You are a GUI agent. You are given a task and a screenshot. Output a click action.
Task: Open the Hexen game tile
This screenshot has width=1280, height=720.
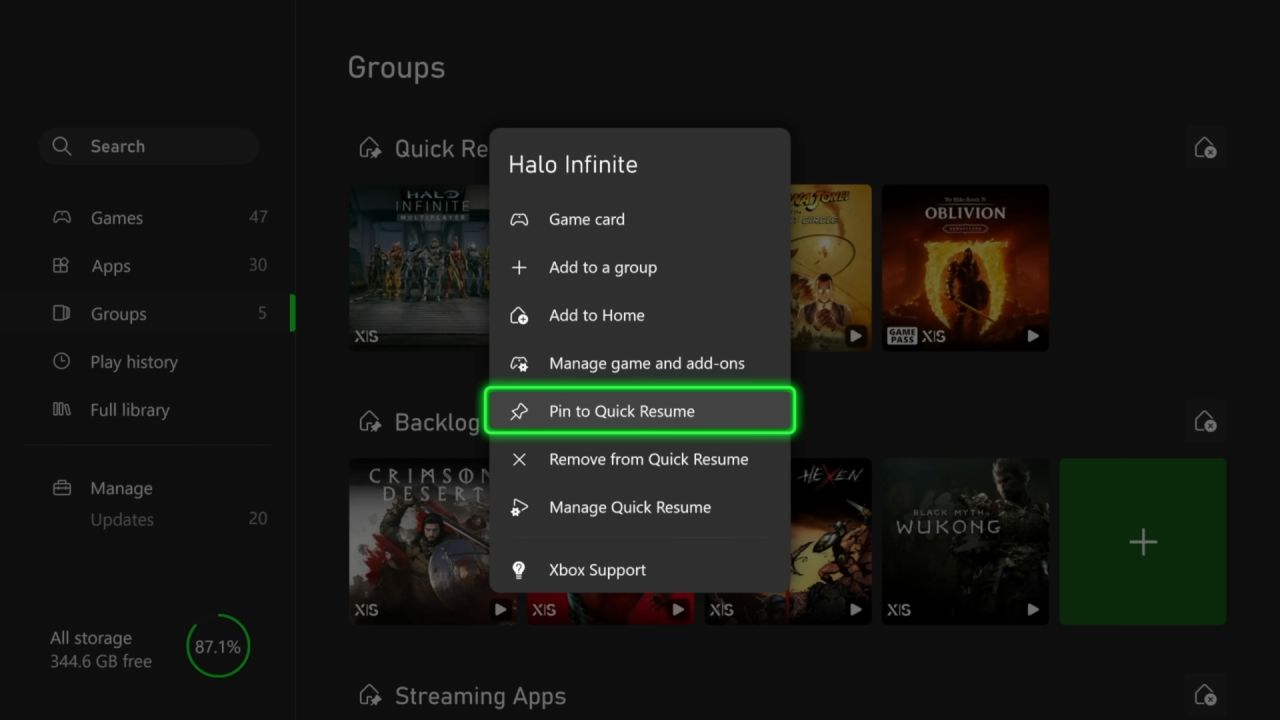pos(831,542)
